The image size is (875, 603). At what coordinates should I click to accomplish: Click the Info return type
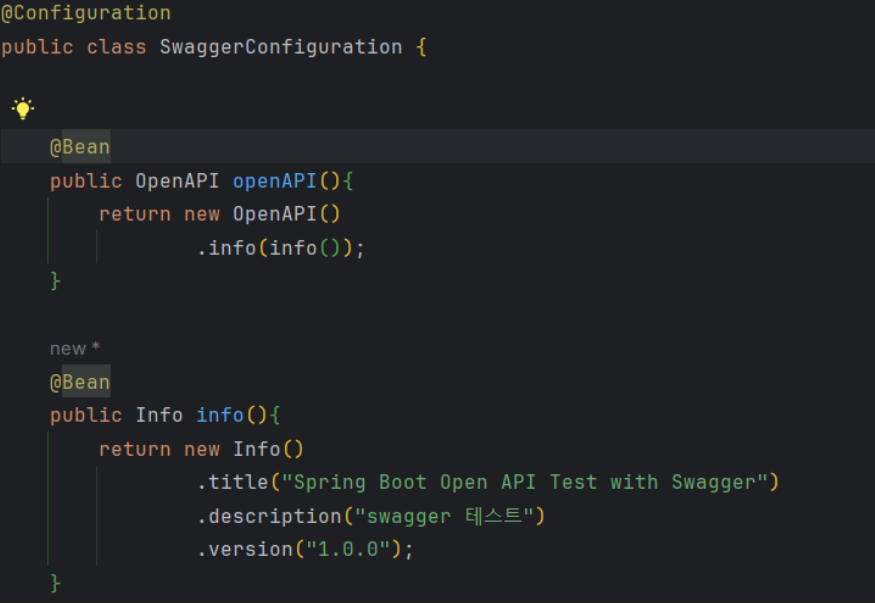pyautogui.click(x=159, y=415)
